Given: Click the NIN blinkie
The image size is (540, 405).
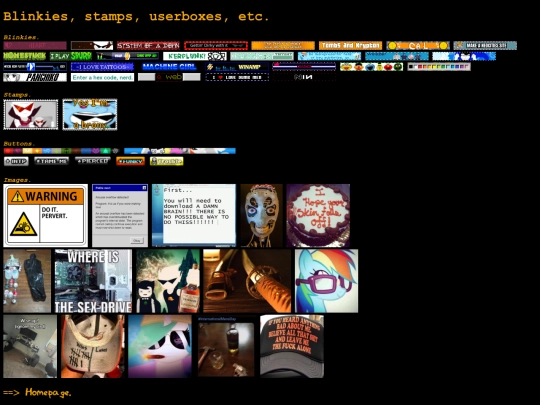Looking at the screenshot, I should point(304,77).
